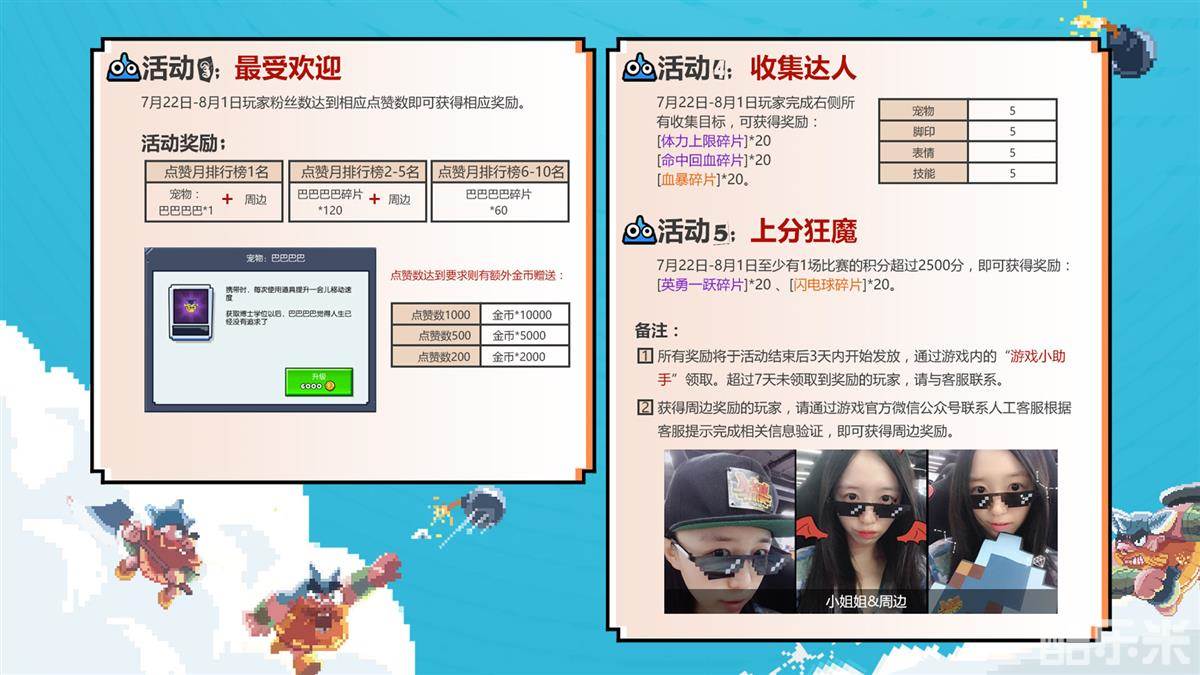Click the slime icon beside 活动3 最受欢迎

click(122, 68)
